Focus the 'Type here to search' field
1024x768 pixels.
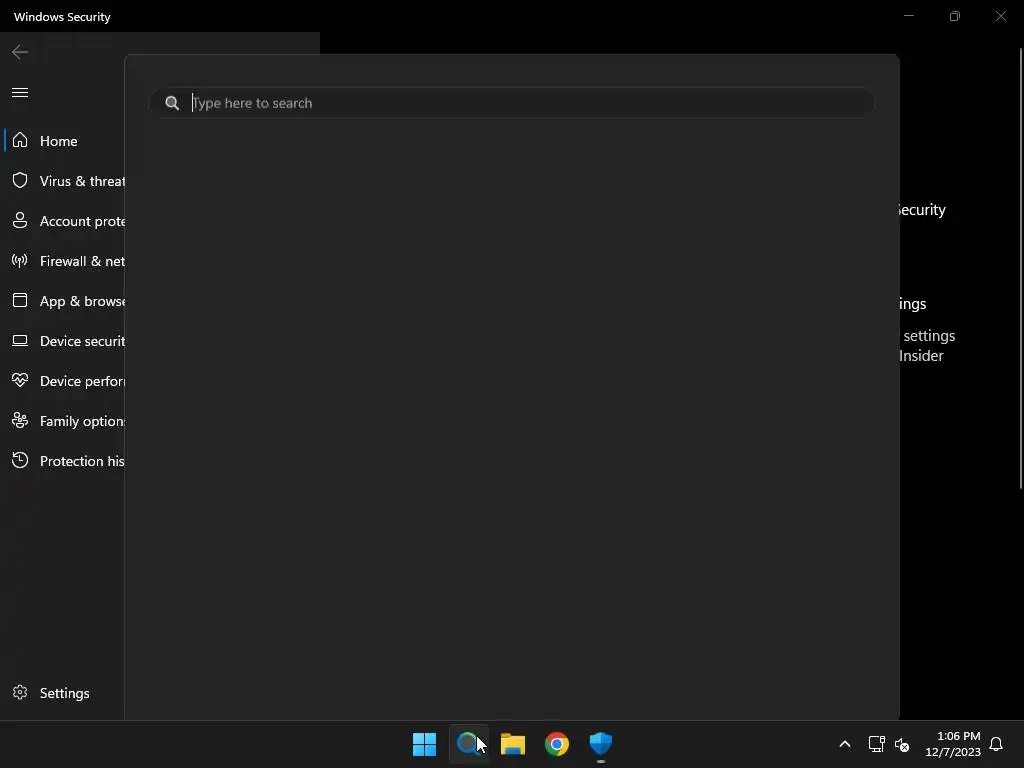(x=511, y=103)
